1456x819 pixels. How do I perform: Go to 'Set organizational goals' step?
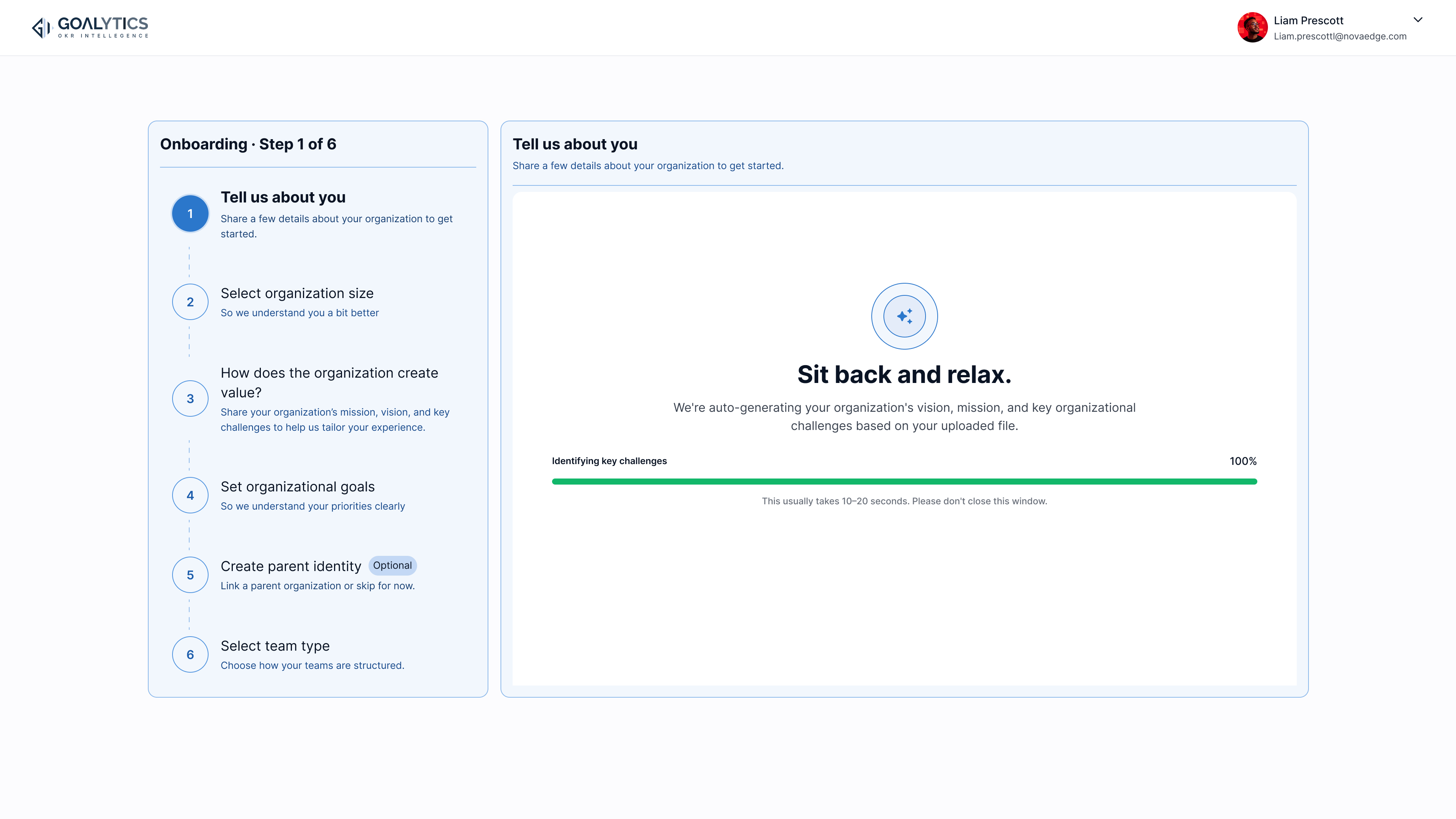tap(297, 486)
